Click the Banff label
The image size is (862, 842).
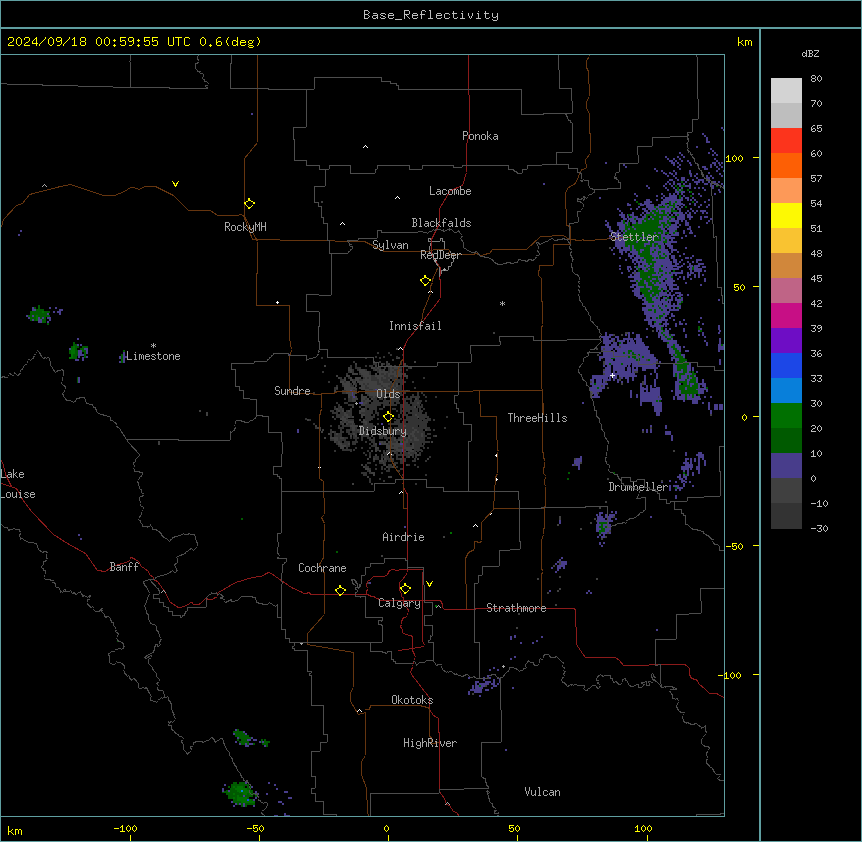click(x=124, y=567)
